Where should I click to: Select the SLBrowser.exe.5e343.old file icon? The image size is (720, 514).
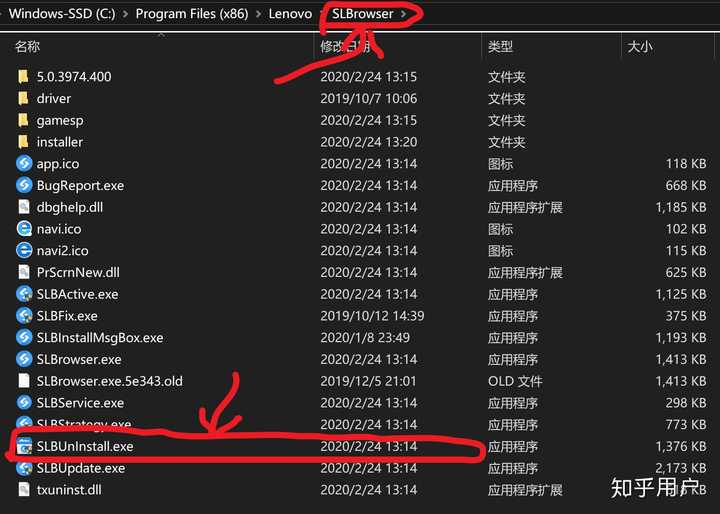[x=24, y=381]
